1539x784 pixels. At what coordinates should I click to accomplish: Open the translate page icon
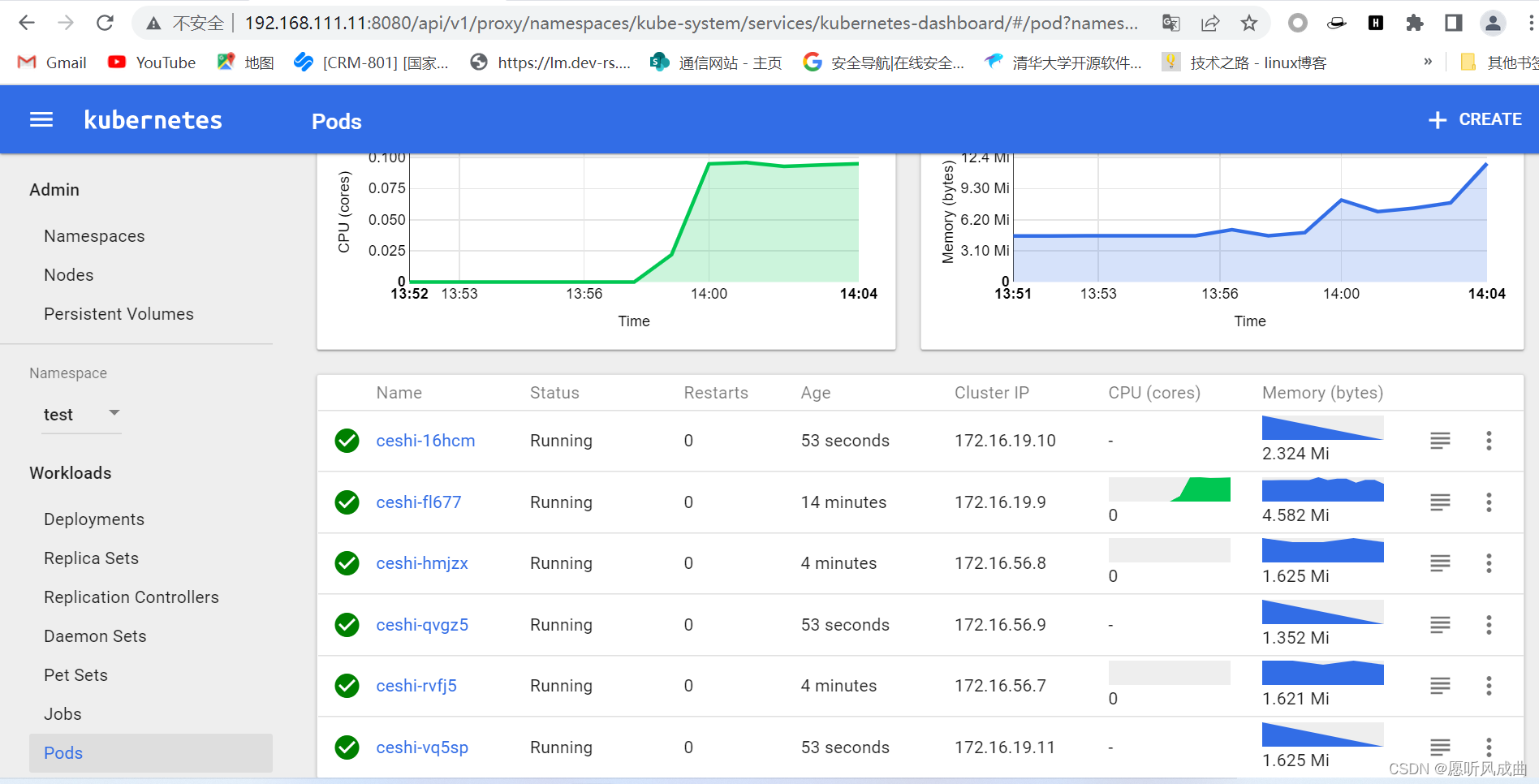1170,23
